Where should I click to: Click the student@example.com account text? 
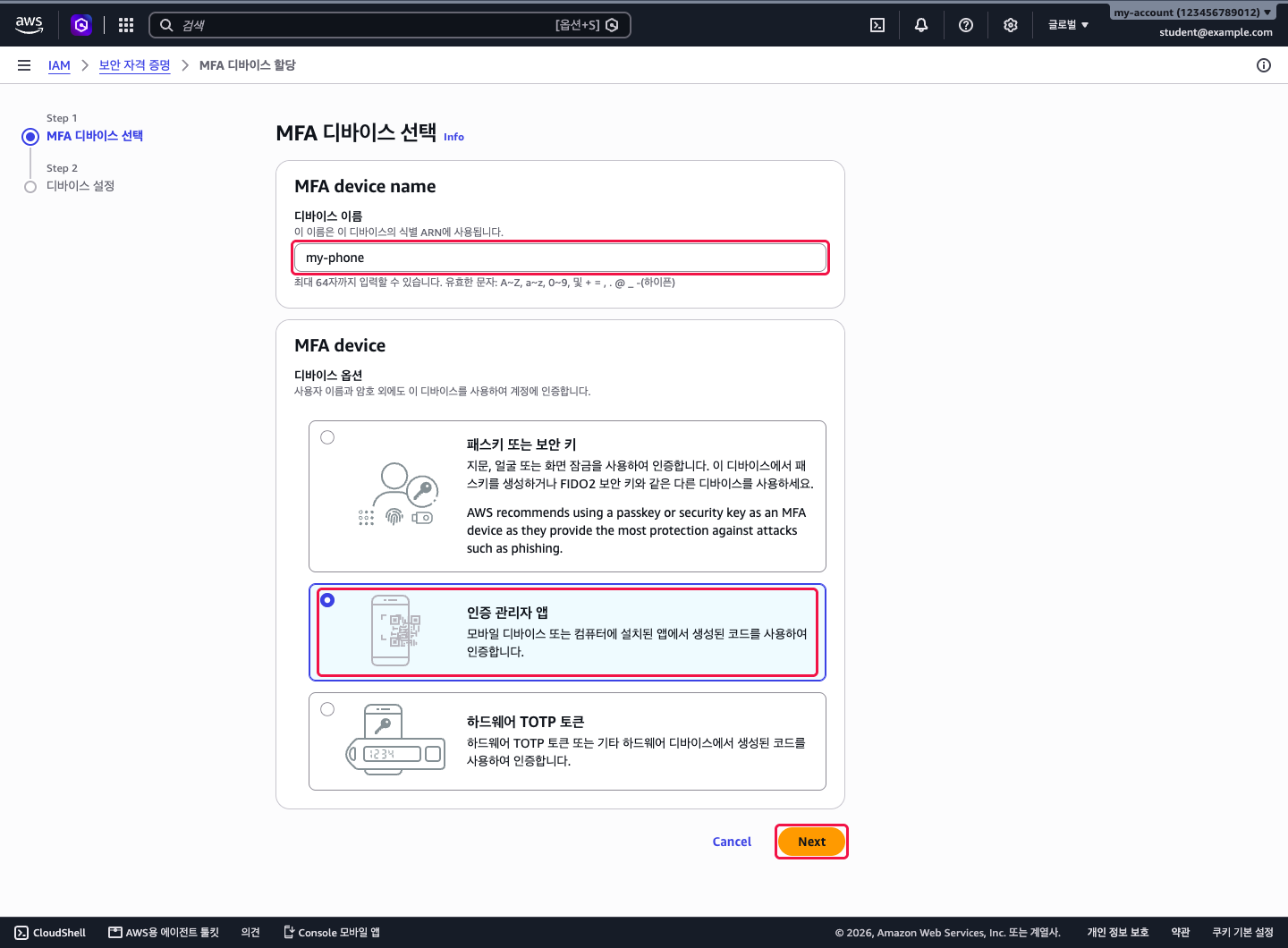pos(1216,32)
